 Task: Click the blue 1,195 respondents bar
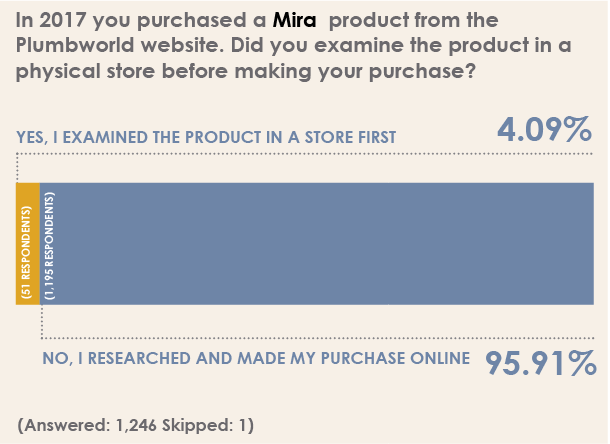317,244
